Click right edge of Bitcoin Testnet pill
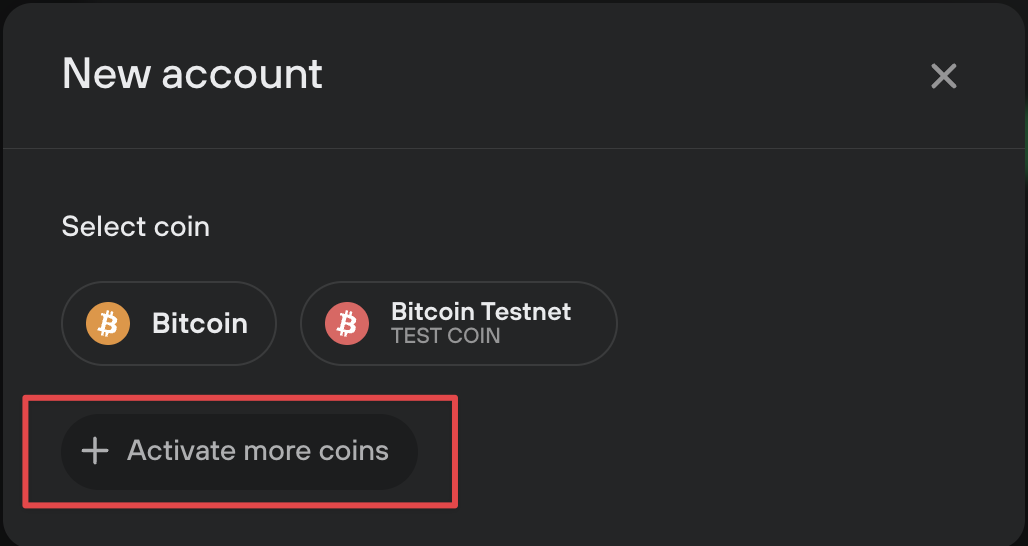 [x=611, y=323]
